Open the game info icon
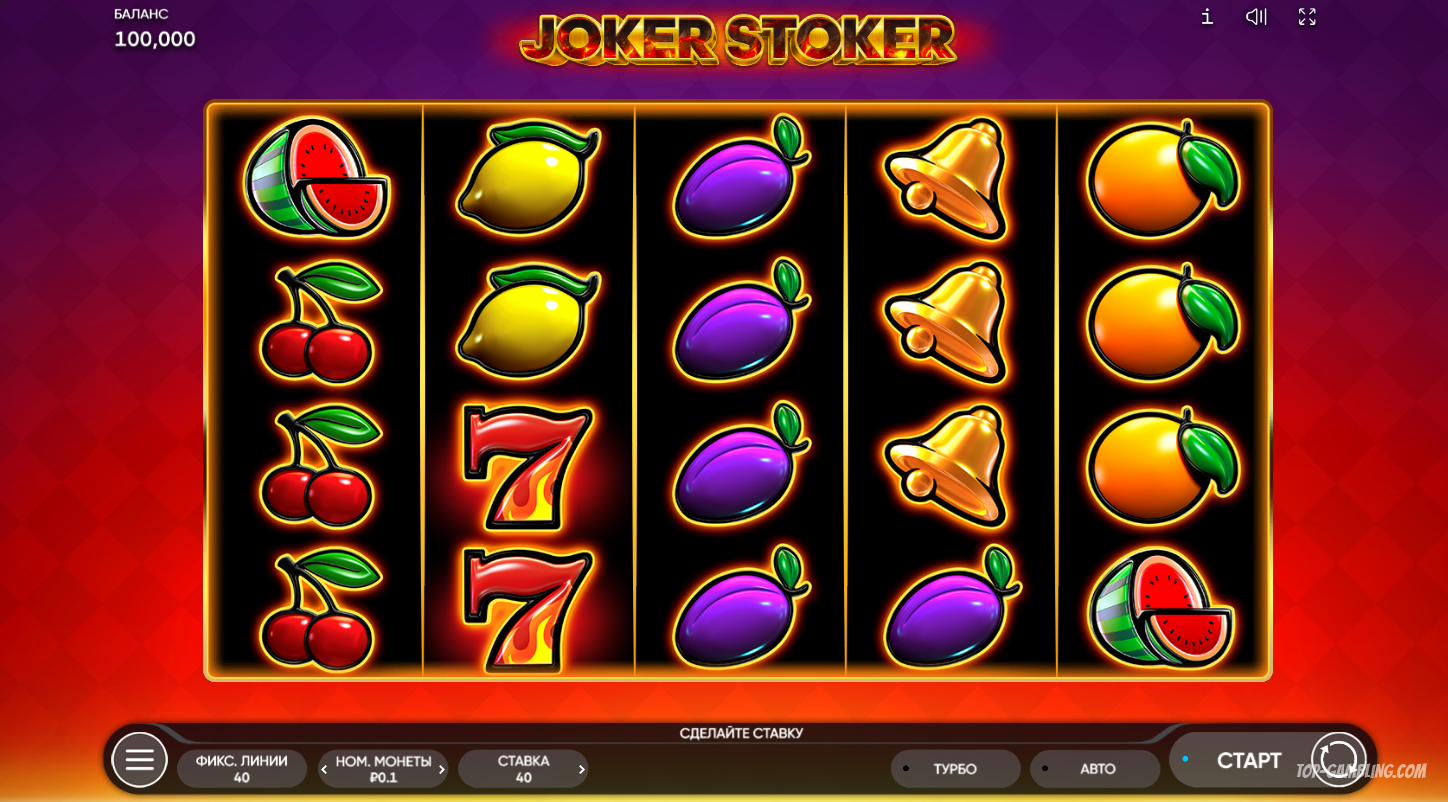 (x=1207, y=17)
